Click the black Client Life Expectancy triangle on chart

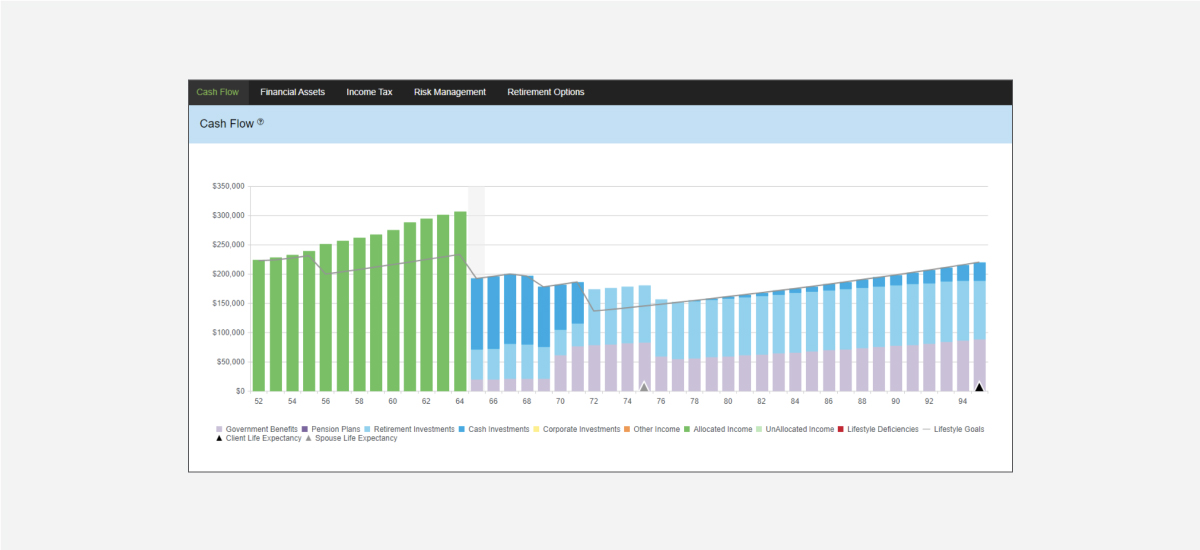979,387
